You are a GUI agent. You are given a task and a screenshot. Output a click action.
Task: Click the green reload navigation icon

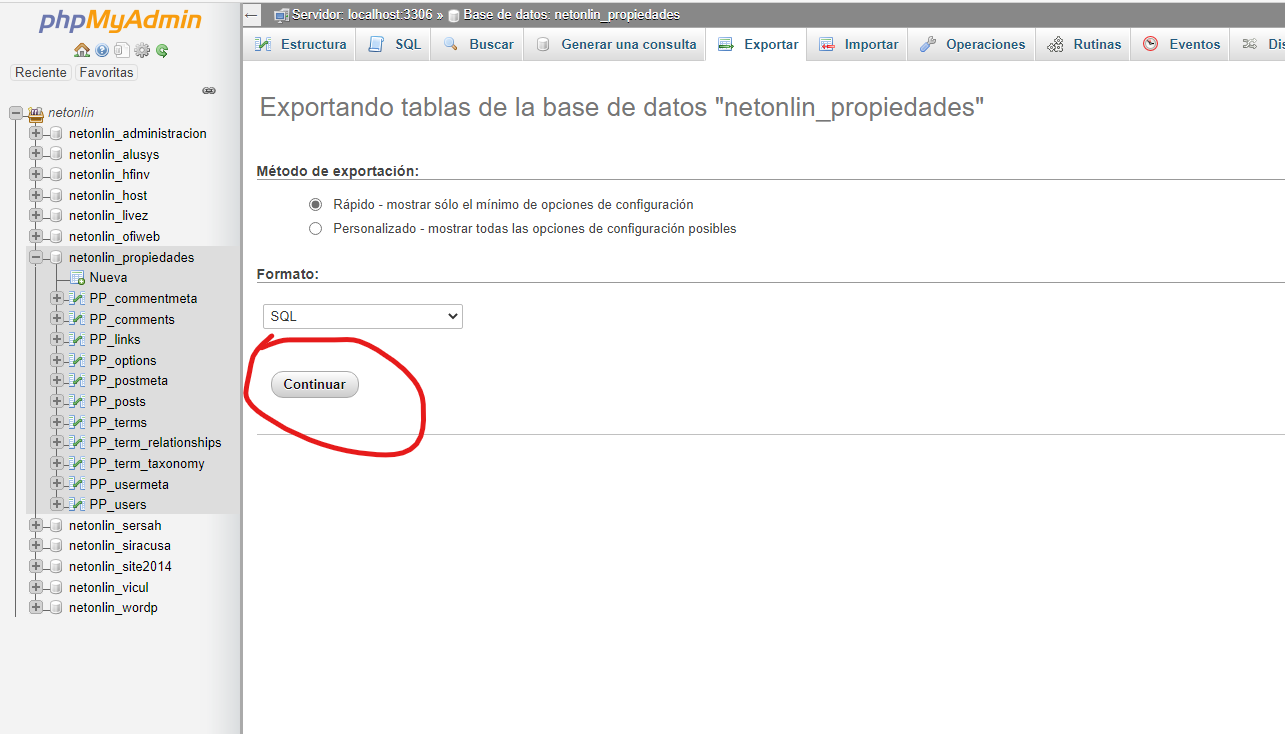coord(162,50)
